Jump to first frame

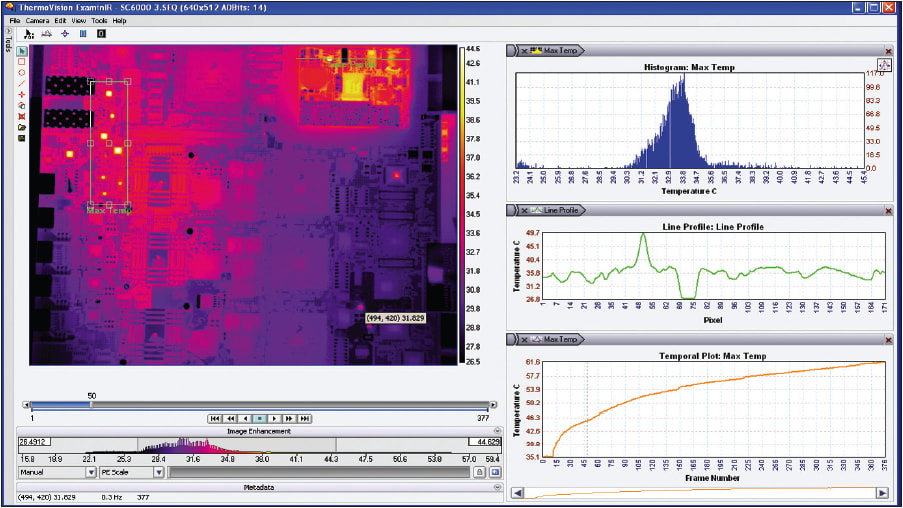(x=215, y=419)
